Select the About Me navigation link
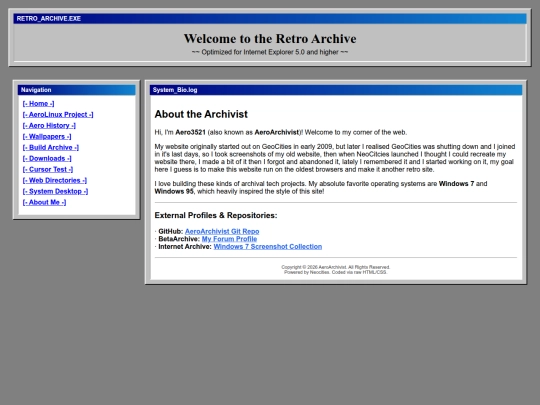 [44, 203]
